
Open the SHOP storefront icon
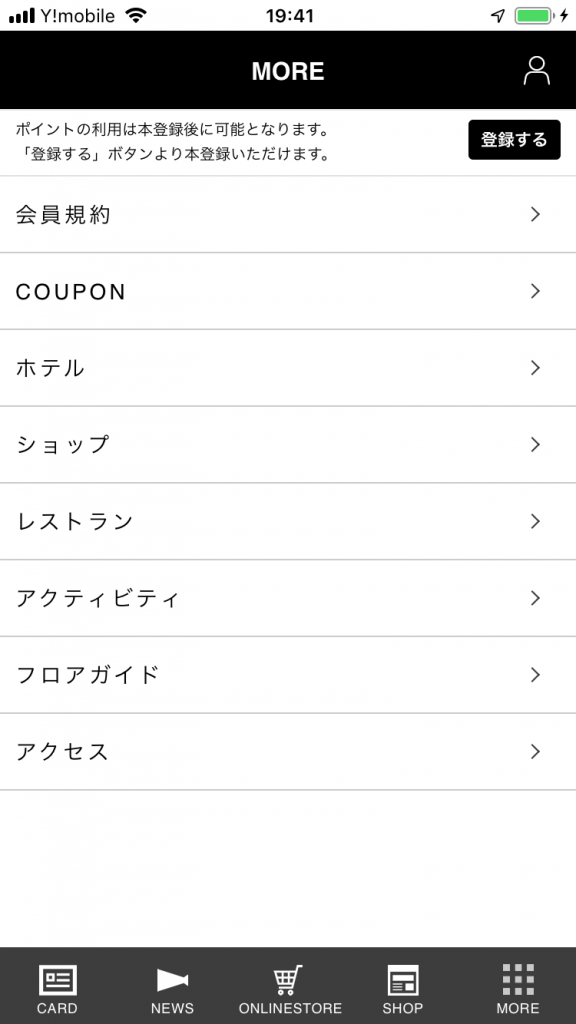[403, 980]
